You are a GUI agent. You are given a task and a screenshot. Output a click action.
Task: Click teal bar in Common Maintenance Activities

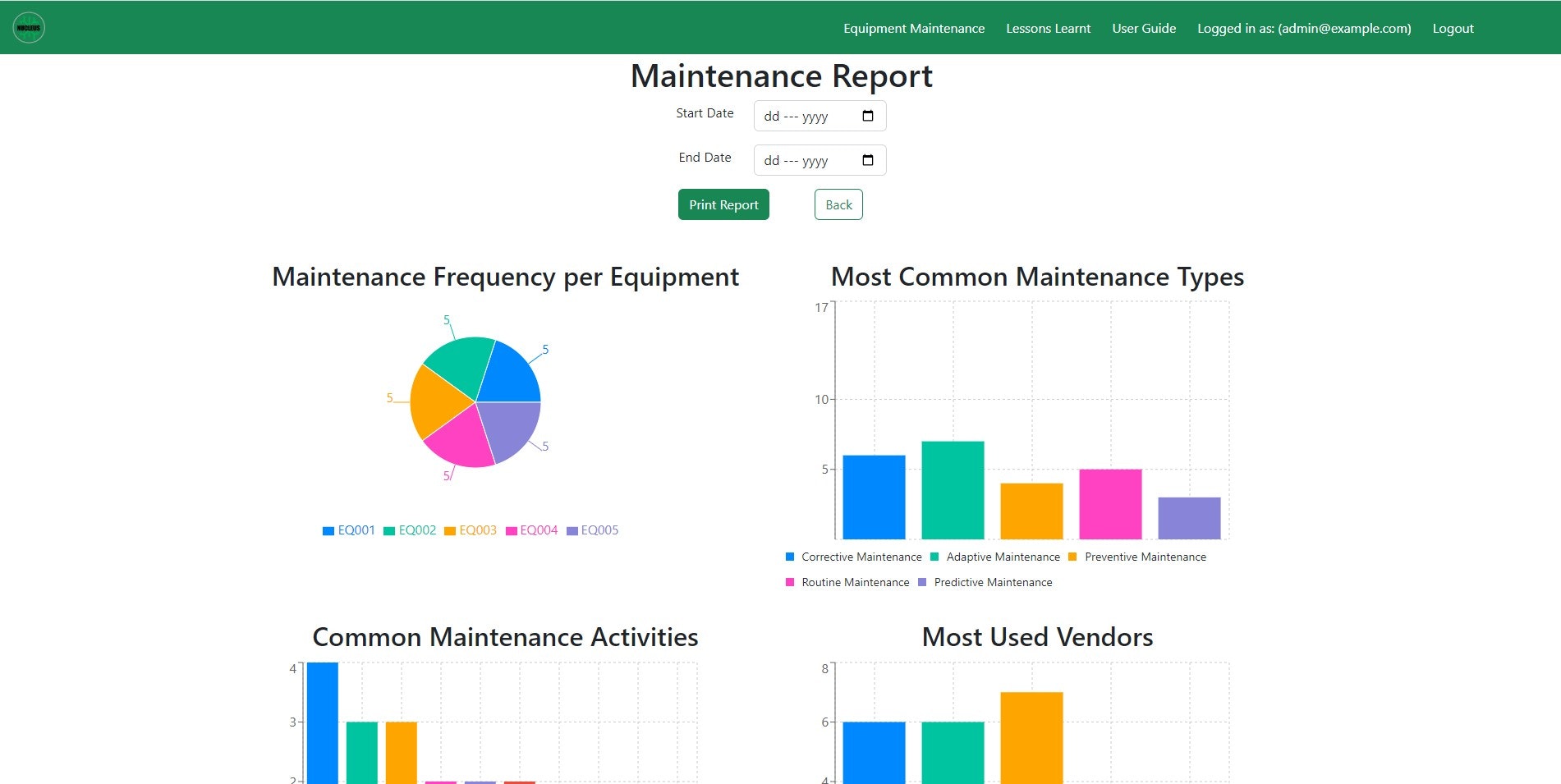pyautogui.click(x=362, y=753)
